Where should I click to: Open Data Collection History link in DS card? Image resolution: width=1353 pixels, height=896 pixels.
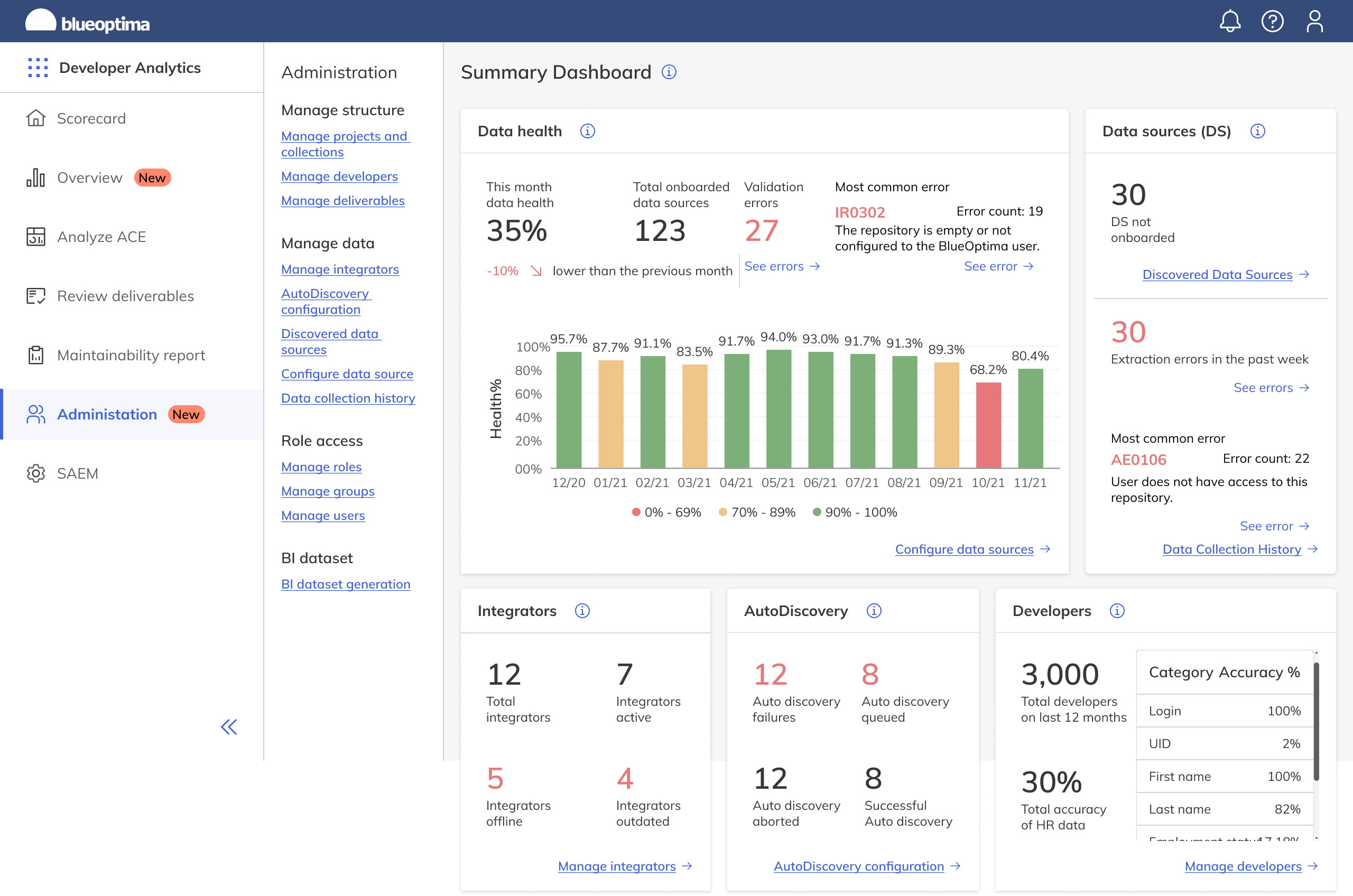click(1239, 549)
